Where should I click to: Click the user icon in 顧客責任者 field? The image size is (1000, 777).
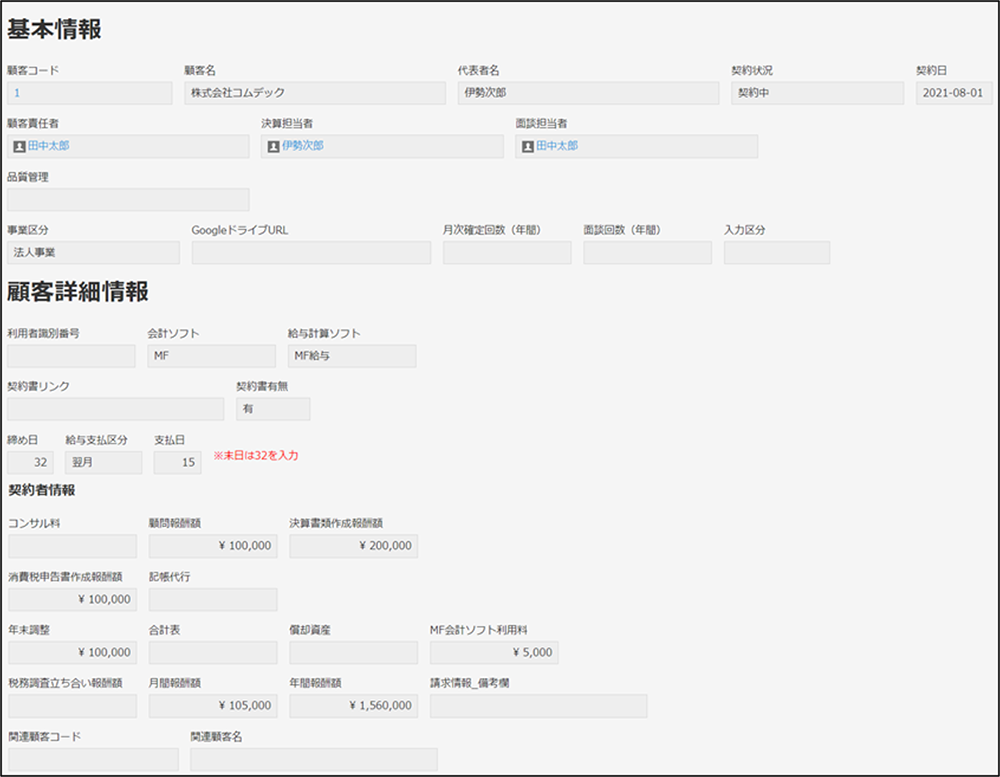coord(20,146)
